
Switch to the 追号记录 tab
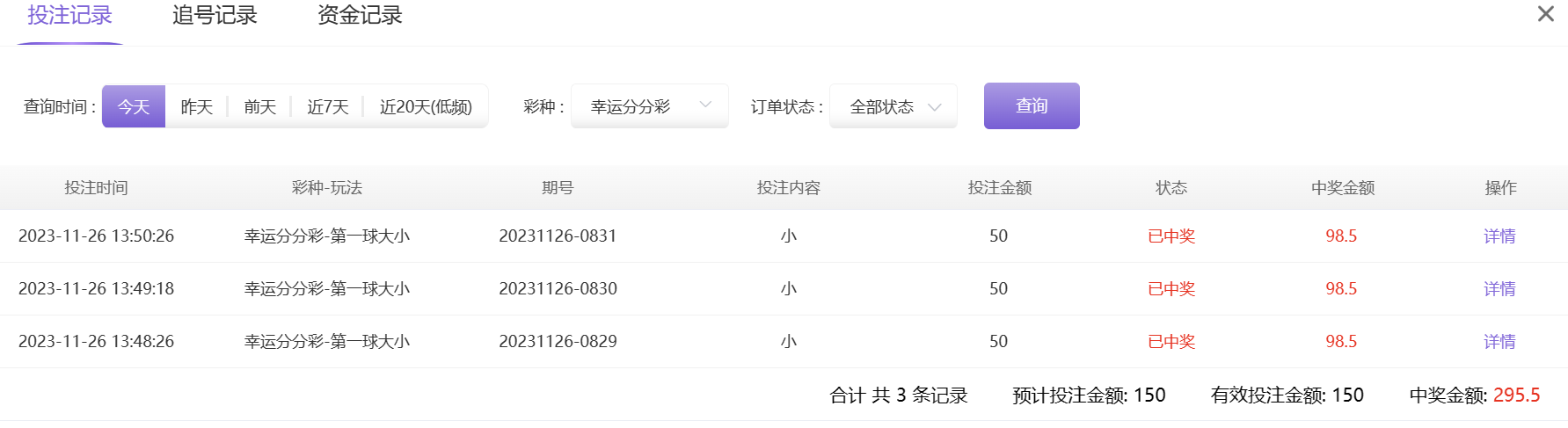pos(215,16)
